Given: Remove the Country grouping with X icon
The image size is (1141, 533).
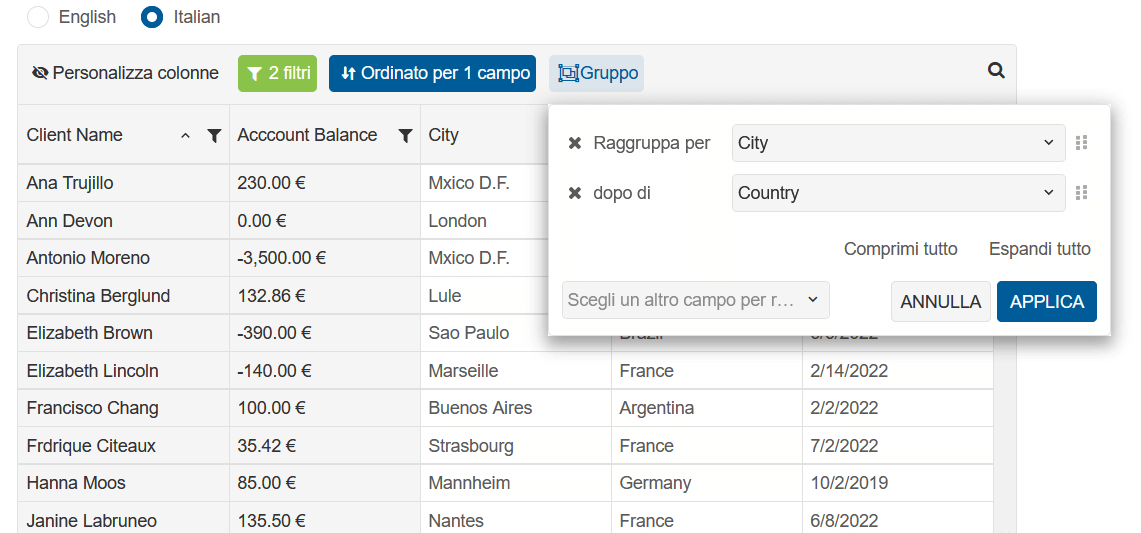Looking at the screenshot, I should pyautogui.click(x=575, y=193).
